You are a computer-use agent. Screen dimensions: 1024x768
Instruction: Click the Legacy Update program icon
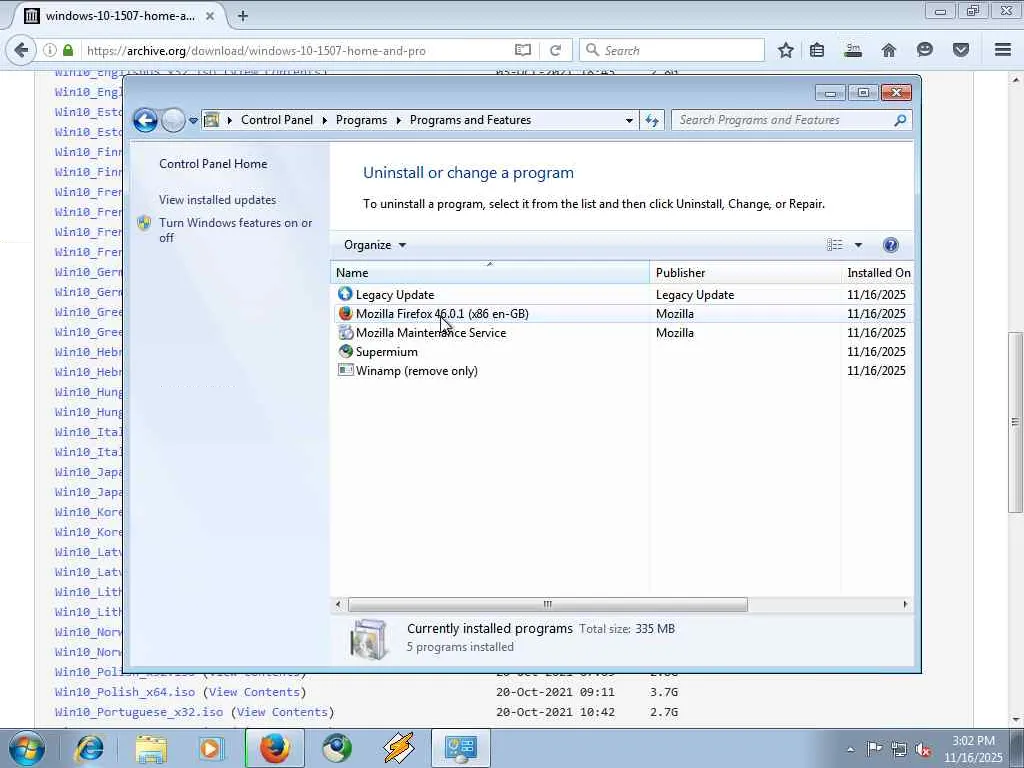click(x=345, y=294)
